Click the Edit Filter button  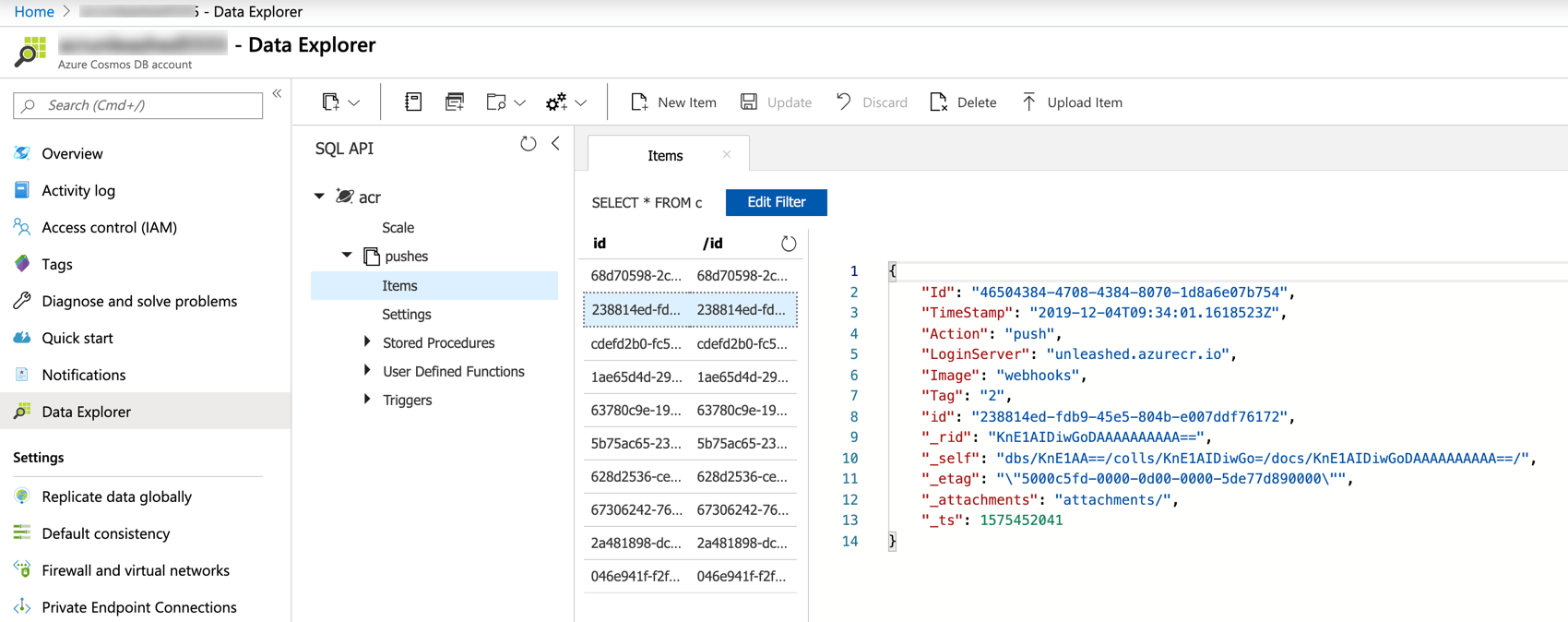[x=776, y=202]
